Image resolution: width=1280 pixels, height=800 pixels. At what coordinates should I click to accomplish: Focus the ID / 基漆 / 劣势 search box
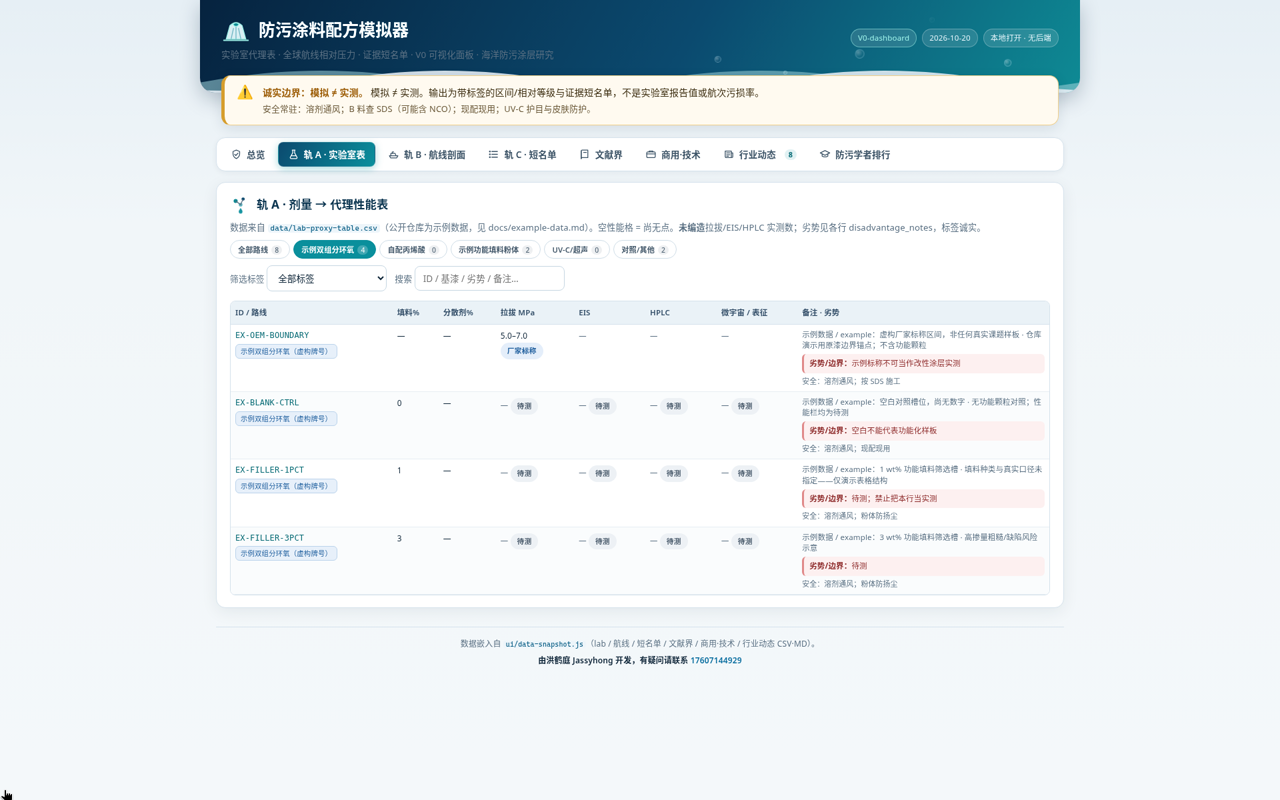[490, 279]
